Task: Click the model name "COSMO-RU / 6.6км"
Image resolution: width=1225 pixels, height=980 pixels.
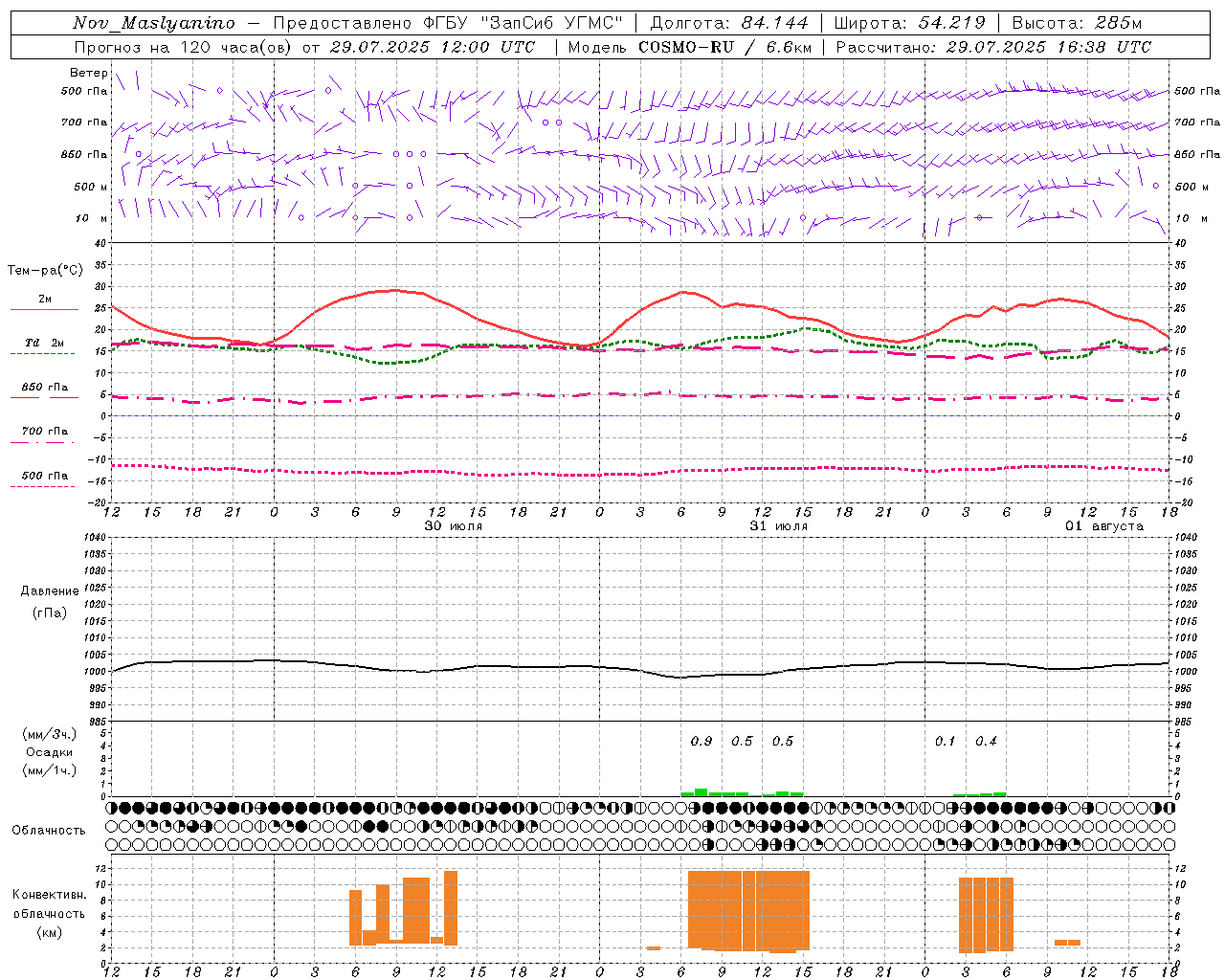Action: coord(725,47)
